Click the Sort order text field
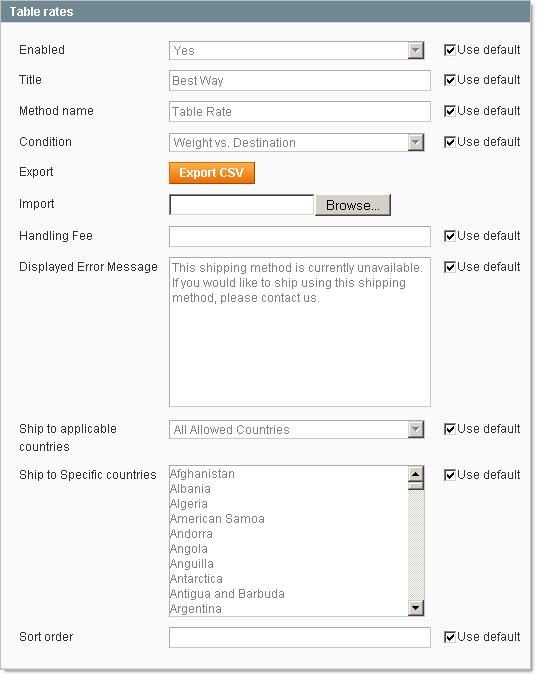This screenshot has height=676, width=537. (x=300, y=637)
